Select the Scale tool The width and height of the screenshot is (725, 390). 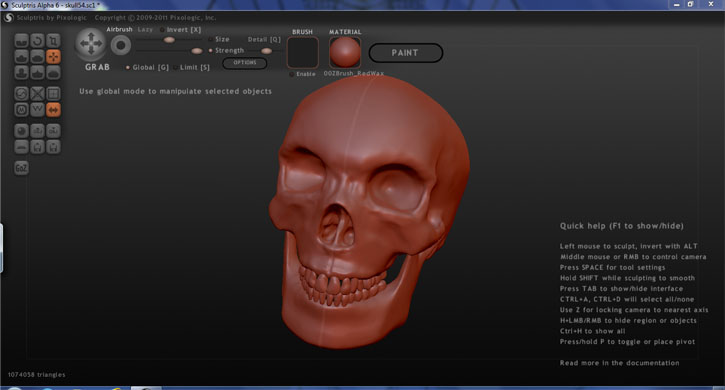(54, 41)
